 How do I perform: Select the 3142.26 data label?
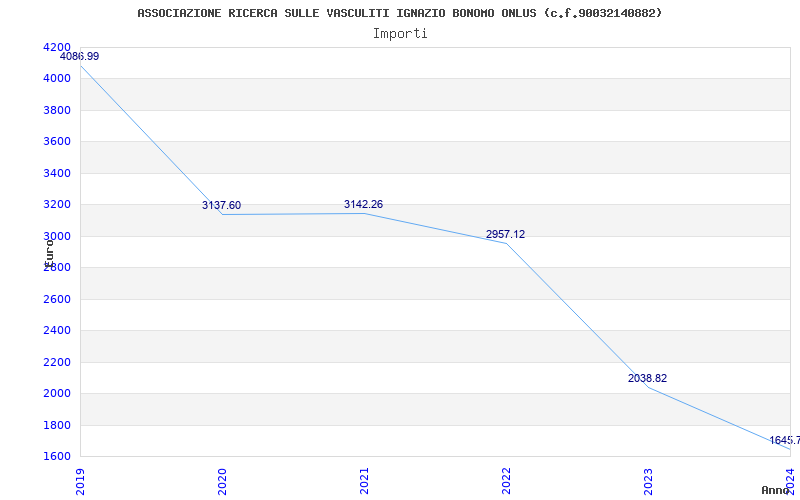[x=363, y=205]
